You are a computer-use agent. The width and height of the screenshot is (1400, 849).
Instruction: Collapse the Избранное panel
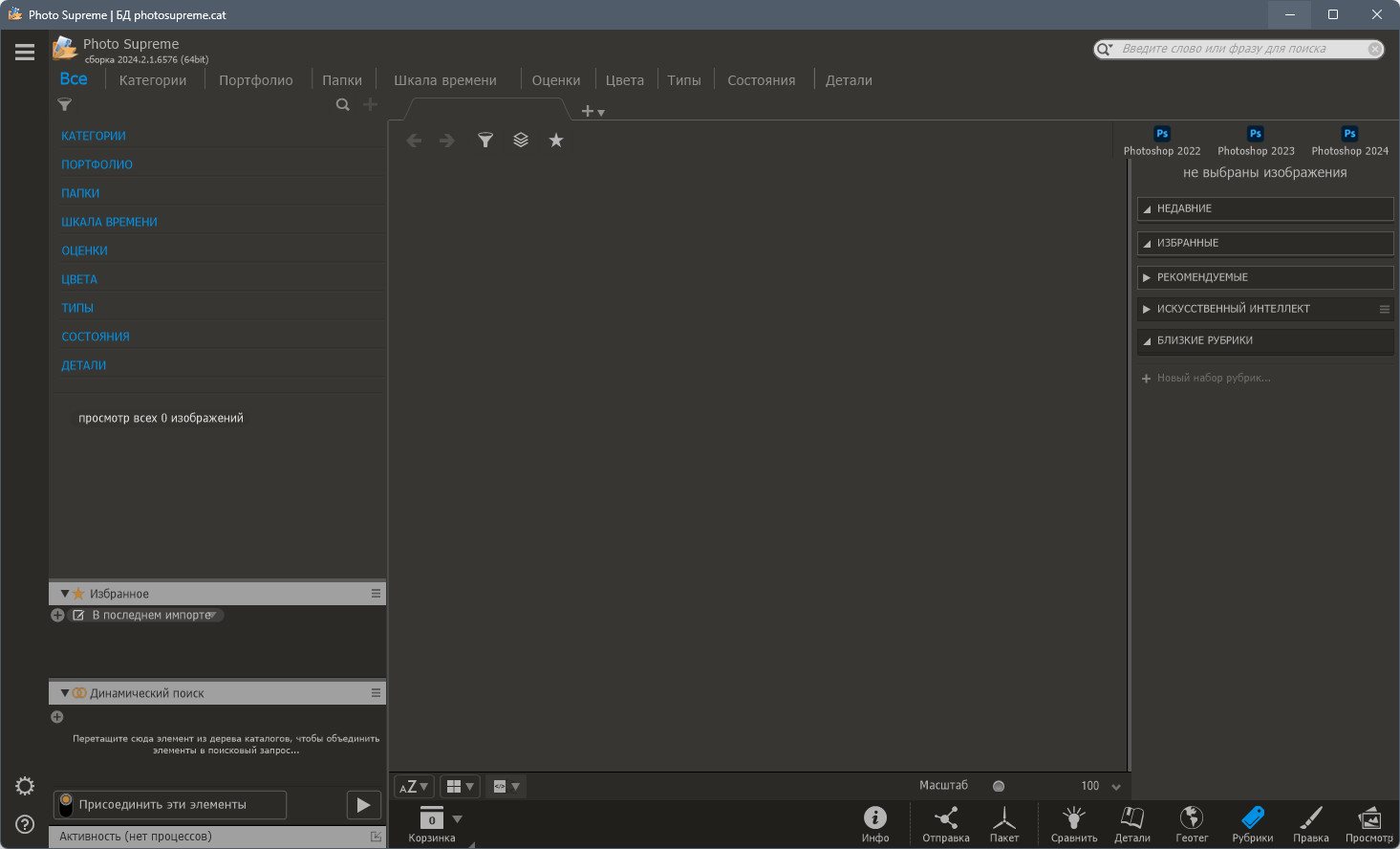[x=64, y=594]
